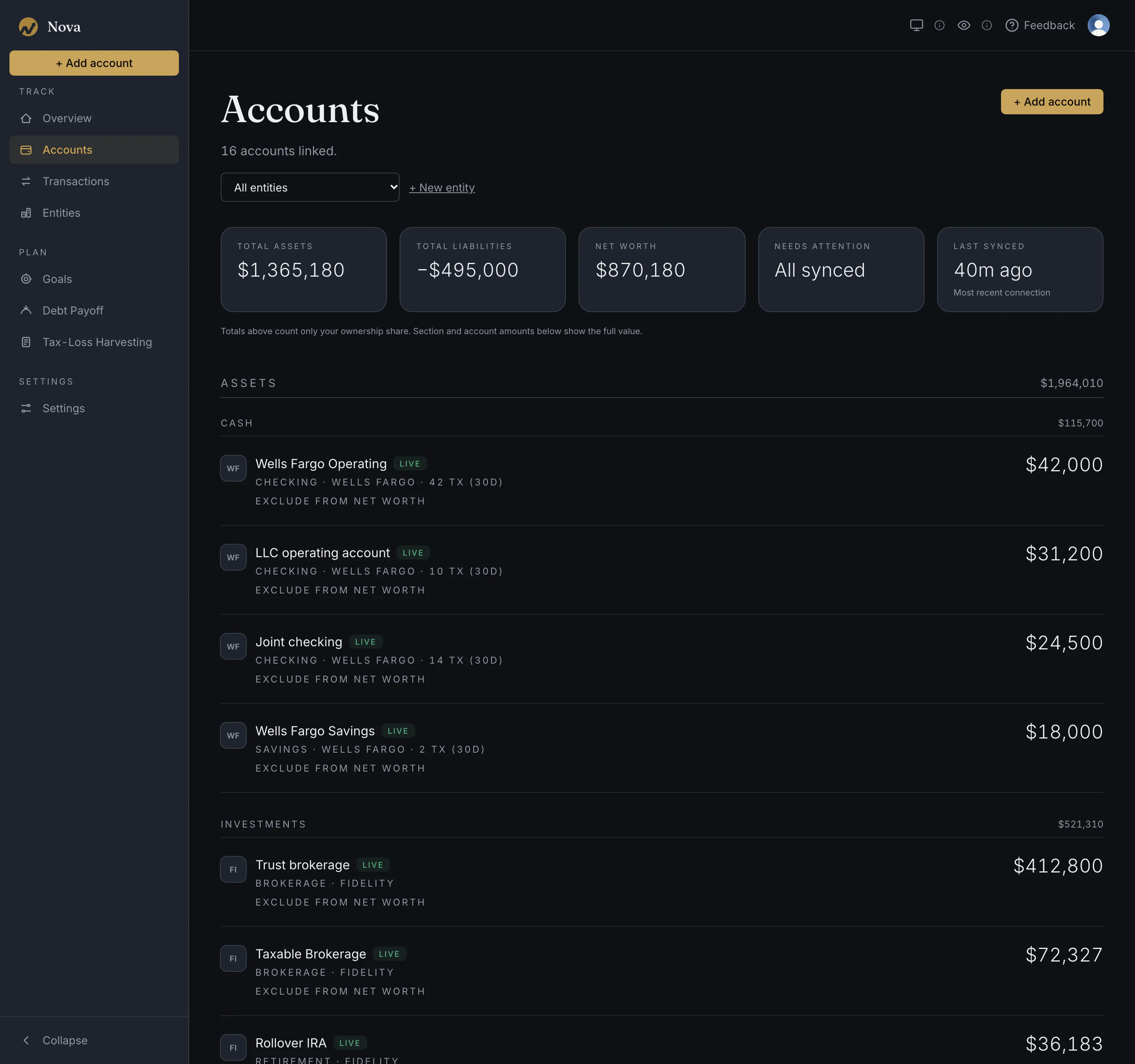Click the Feedback question mark icon
The height and width of the screenshot is (1064, 1135).
click(x=1012, y=25)
